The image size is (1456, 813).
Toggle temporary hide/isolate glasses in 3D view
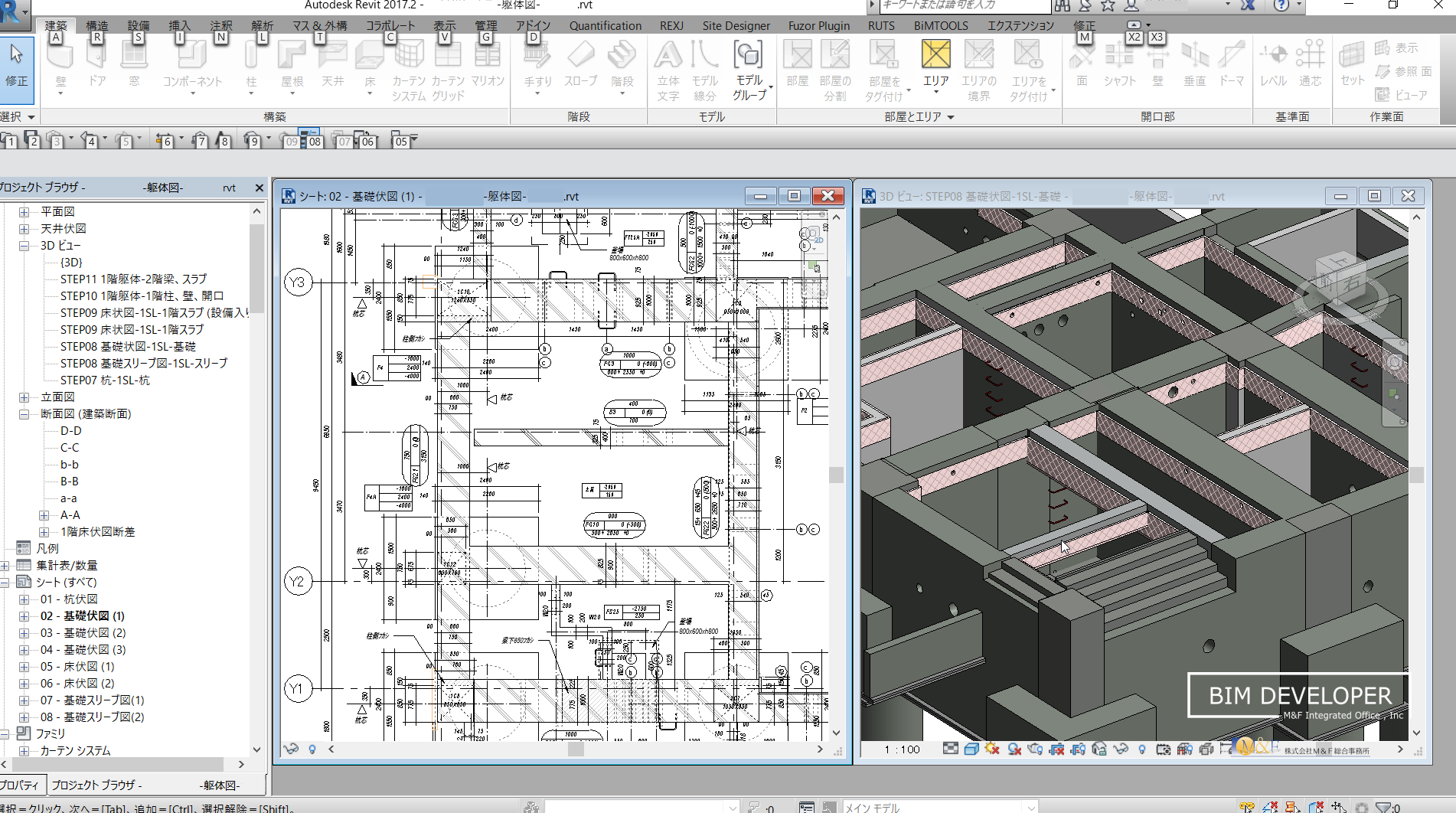pyautogui.click(x=1121, y=749)
